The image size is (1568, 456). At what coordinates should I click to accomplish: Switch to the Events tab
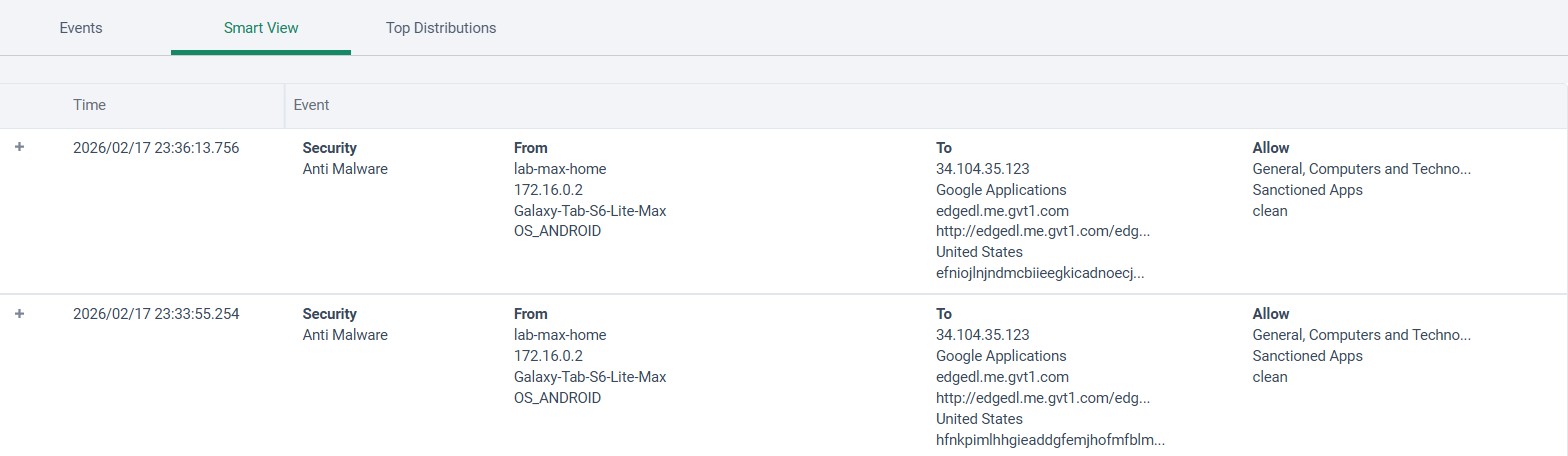81,28
